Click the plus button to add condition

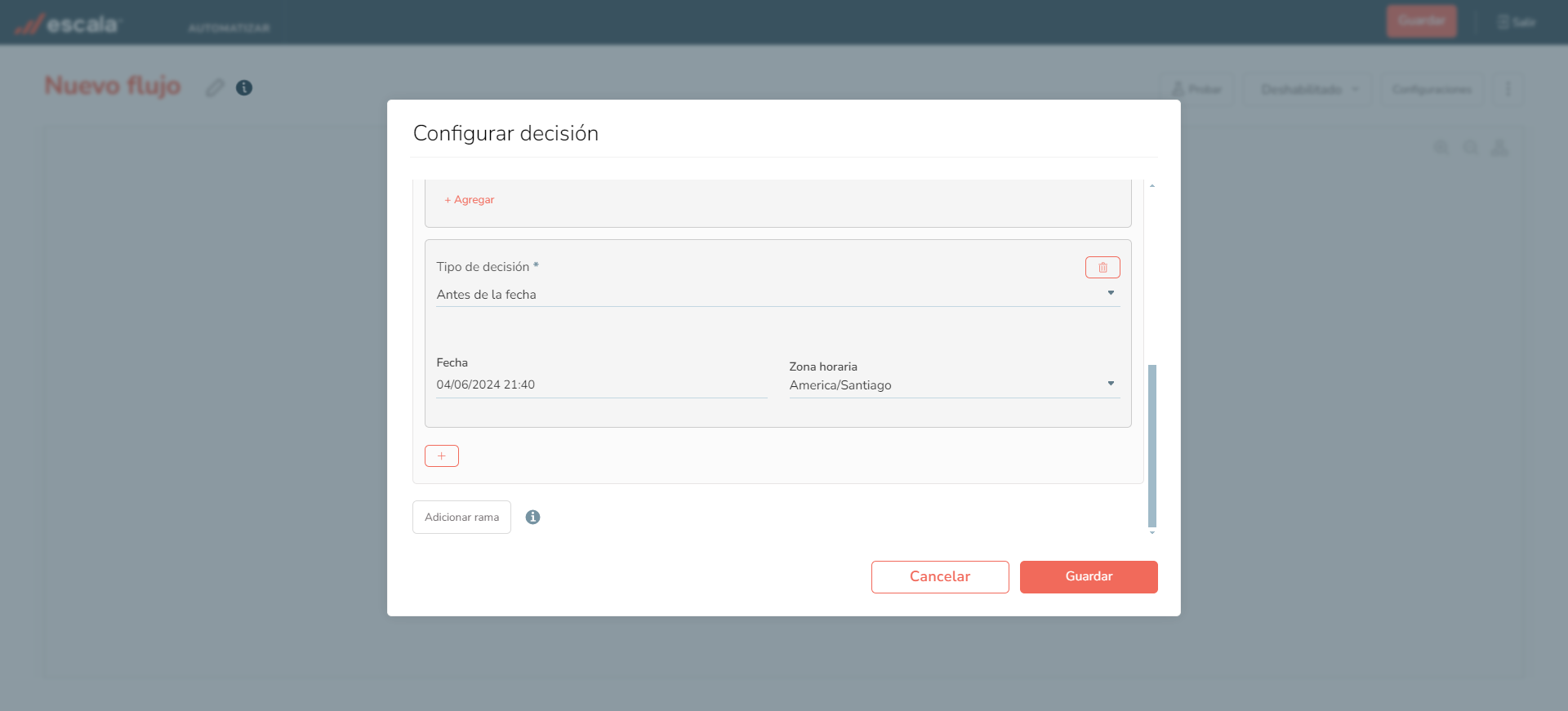coord(442,455)
